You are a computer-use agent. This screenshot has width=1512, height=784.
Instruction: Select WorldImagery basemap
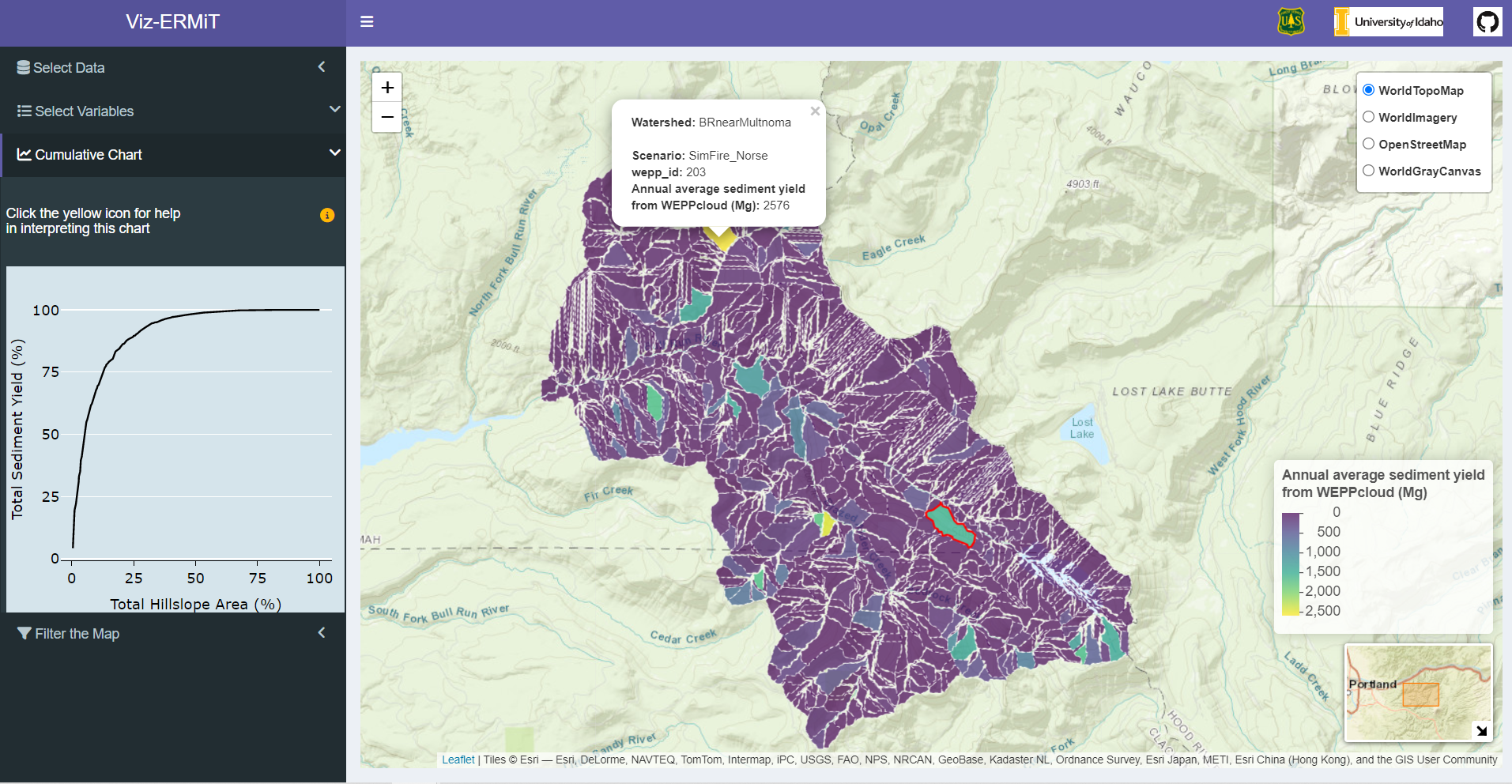1368,117
